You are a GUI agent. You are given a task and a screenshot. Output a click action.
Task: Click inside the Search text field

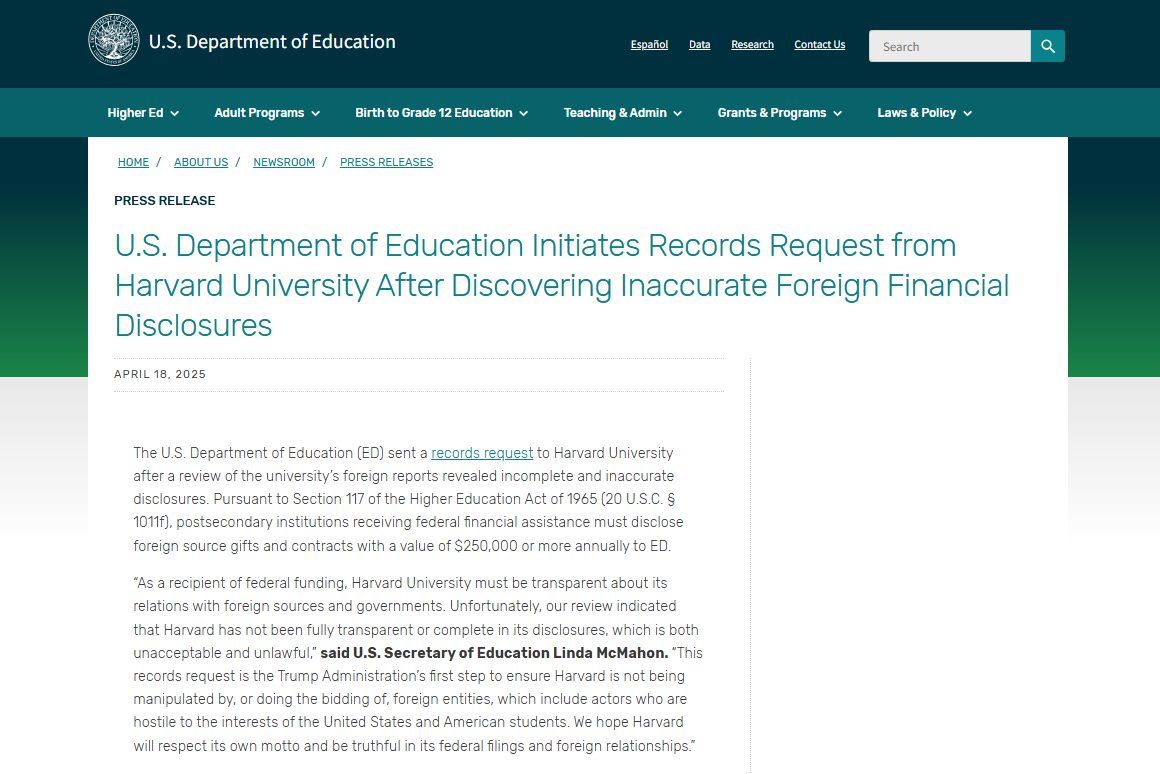click(950, 46)
